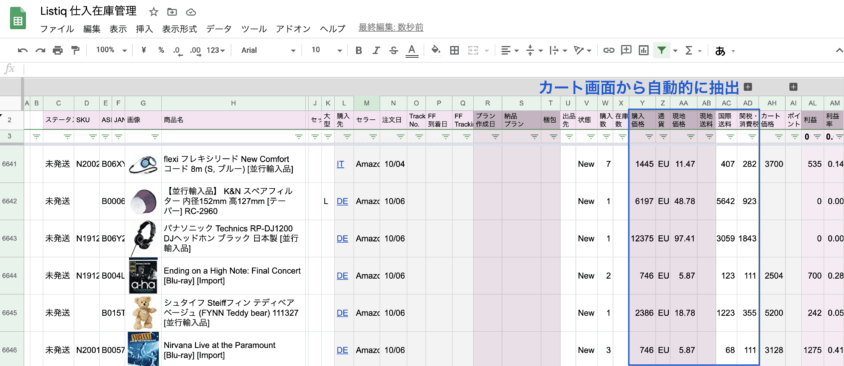The width and height of the screenshot is (844, 366).
Task: Open the アドオン menu
Action: 293,29
